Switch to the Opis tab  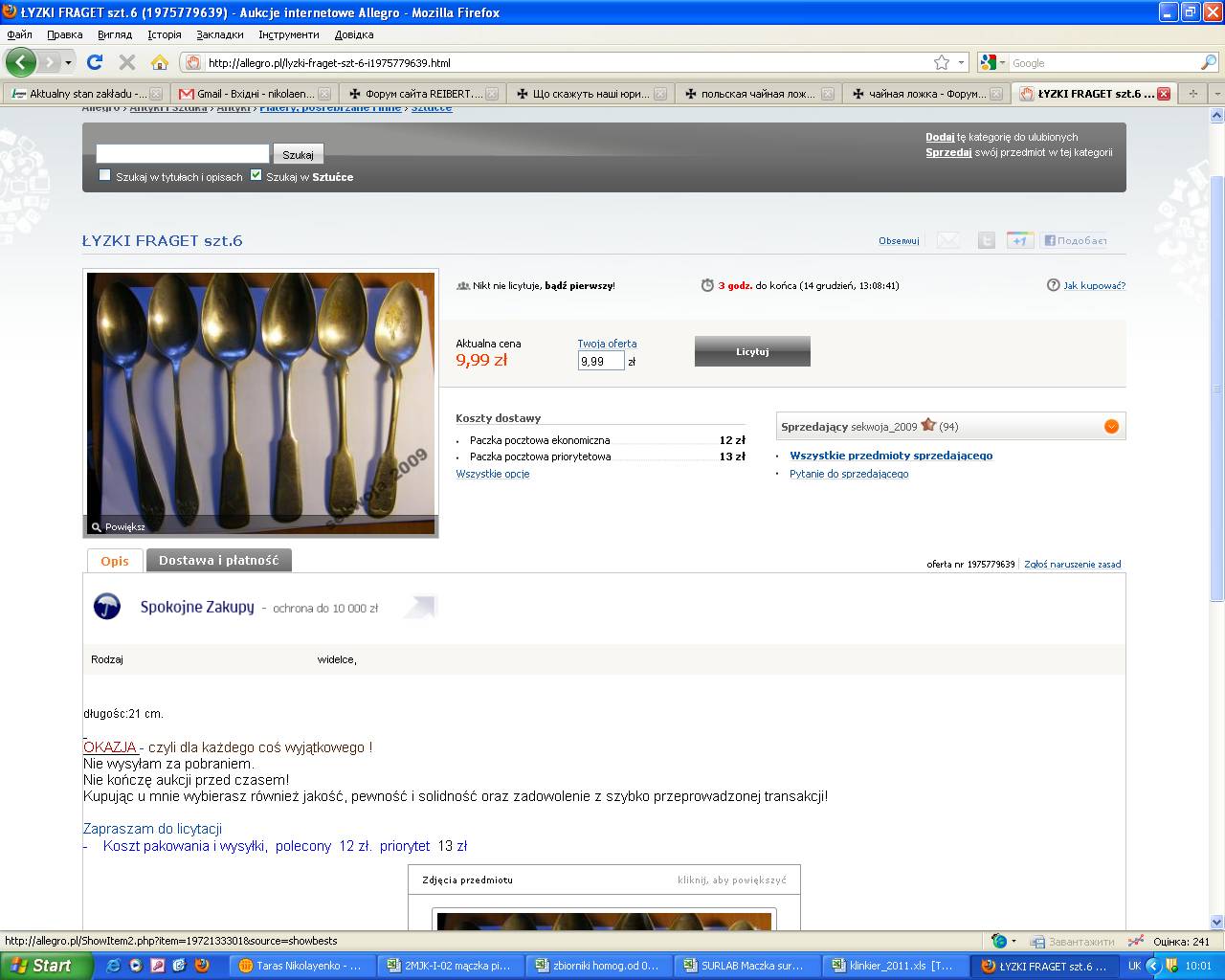115,561
